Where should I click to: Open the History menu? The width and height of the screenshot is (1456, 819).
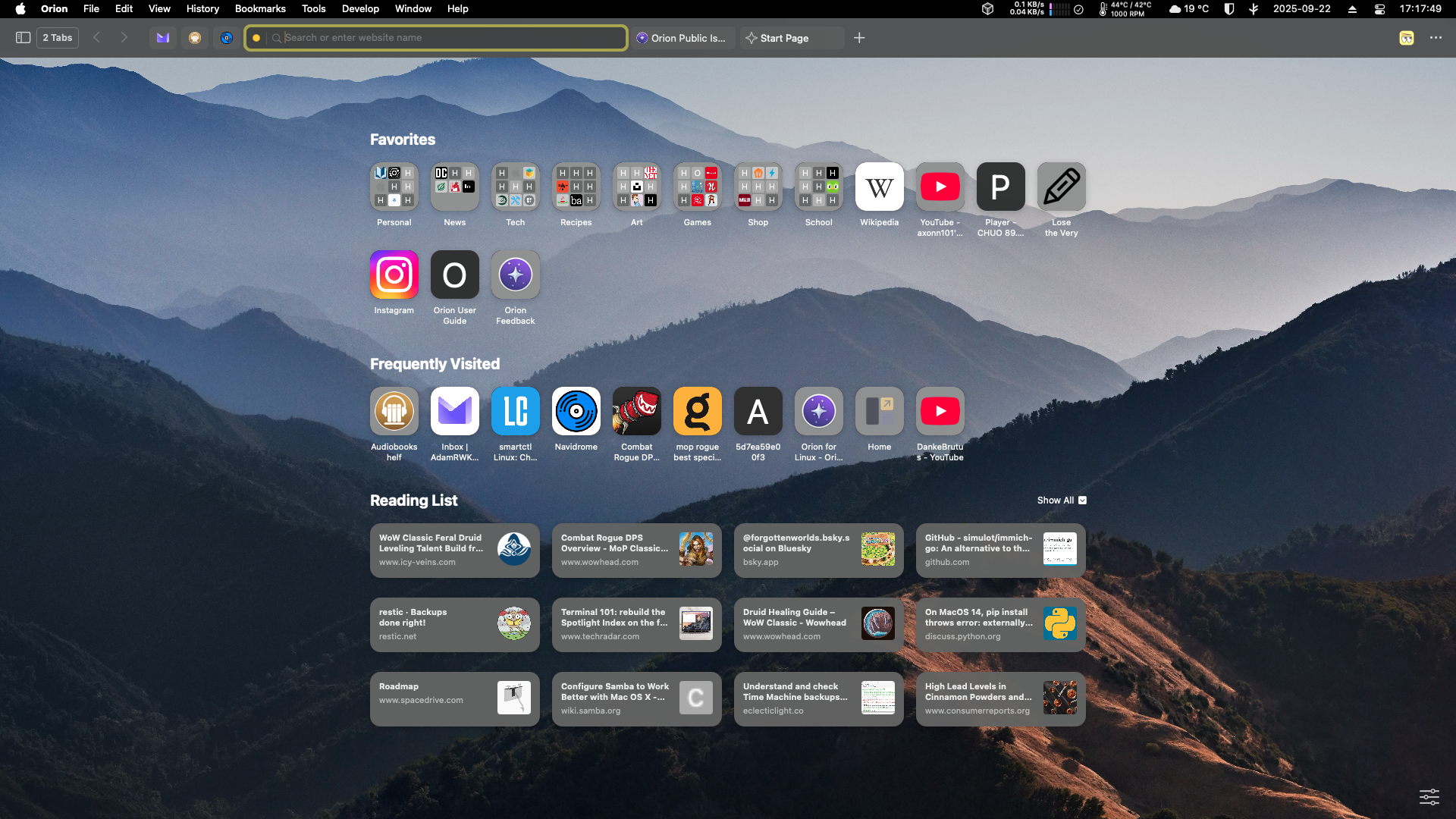pos(202,8)
